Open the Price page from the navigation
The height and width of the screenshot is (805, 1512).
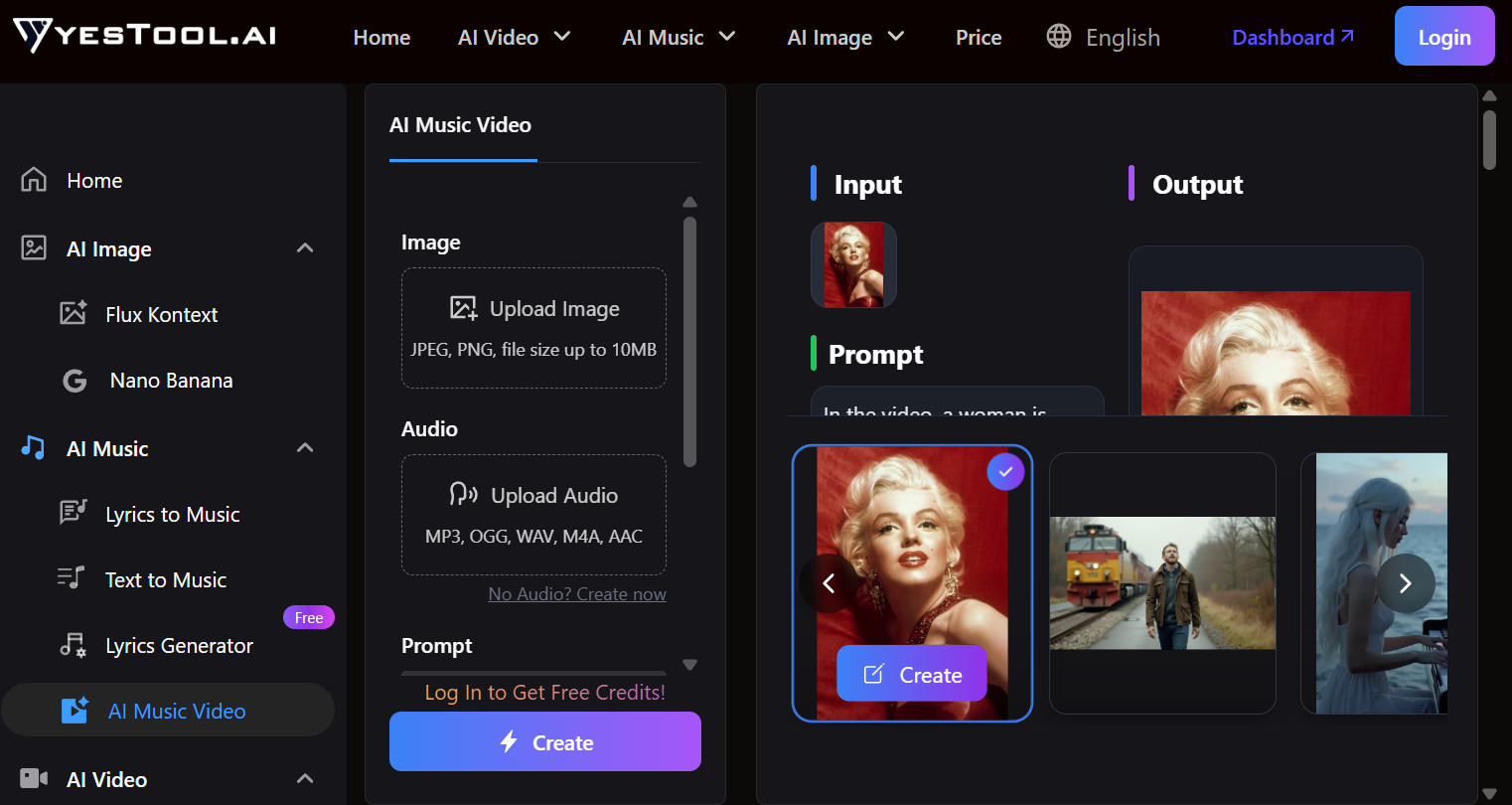point(979,37)
